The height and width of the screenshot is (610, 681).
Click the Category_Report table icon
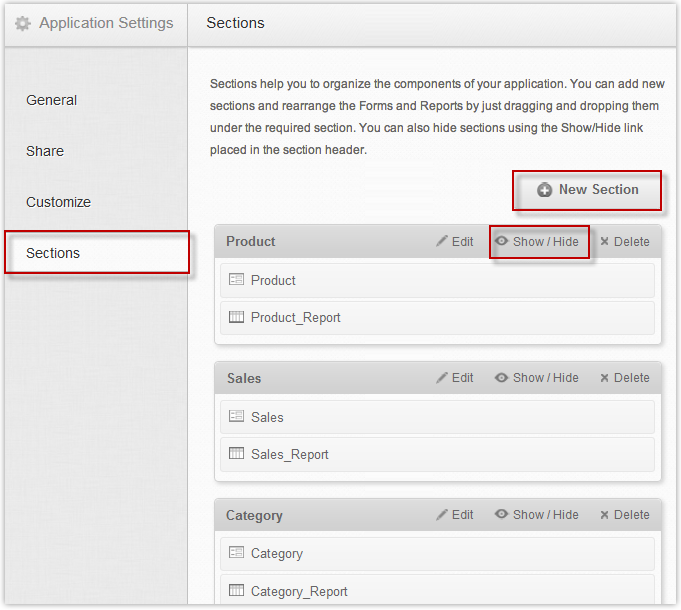coord(236,590)
